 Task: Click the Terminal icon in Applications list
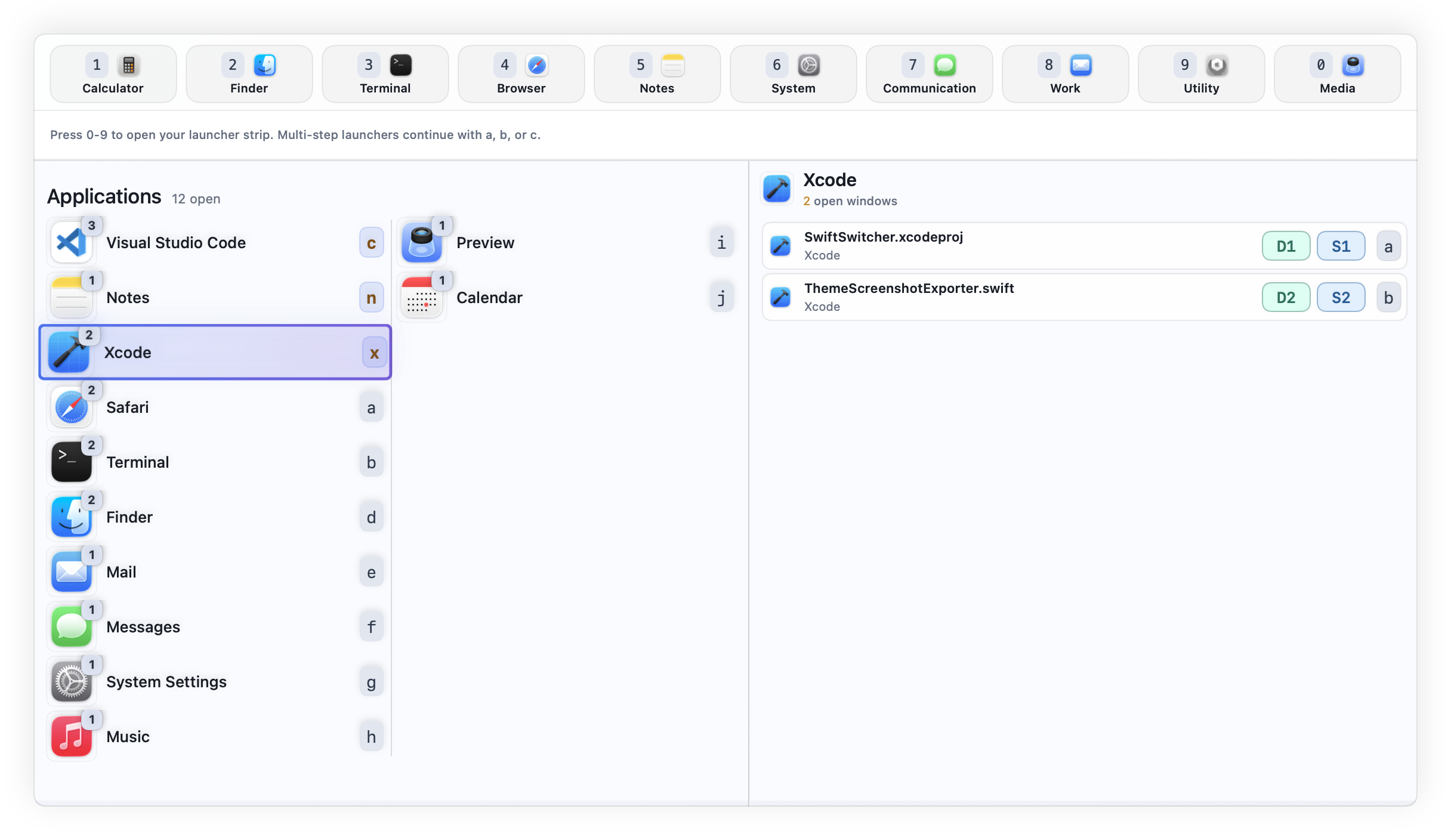click(x=72, y=462)
